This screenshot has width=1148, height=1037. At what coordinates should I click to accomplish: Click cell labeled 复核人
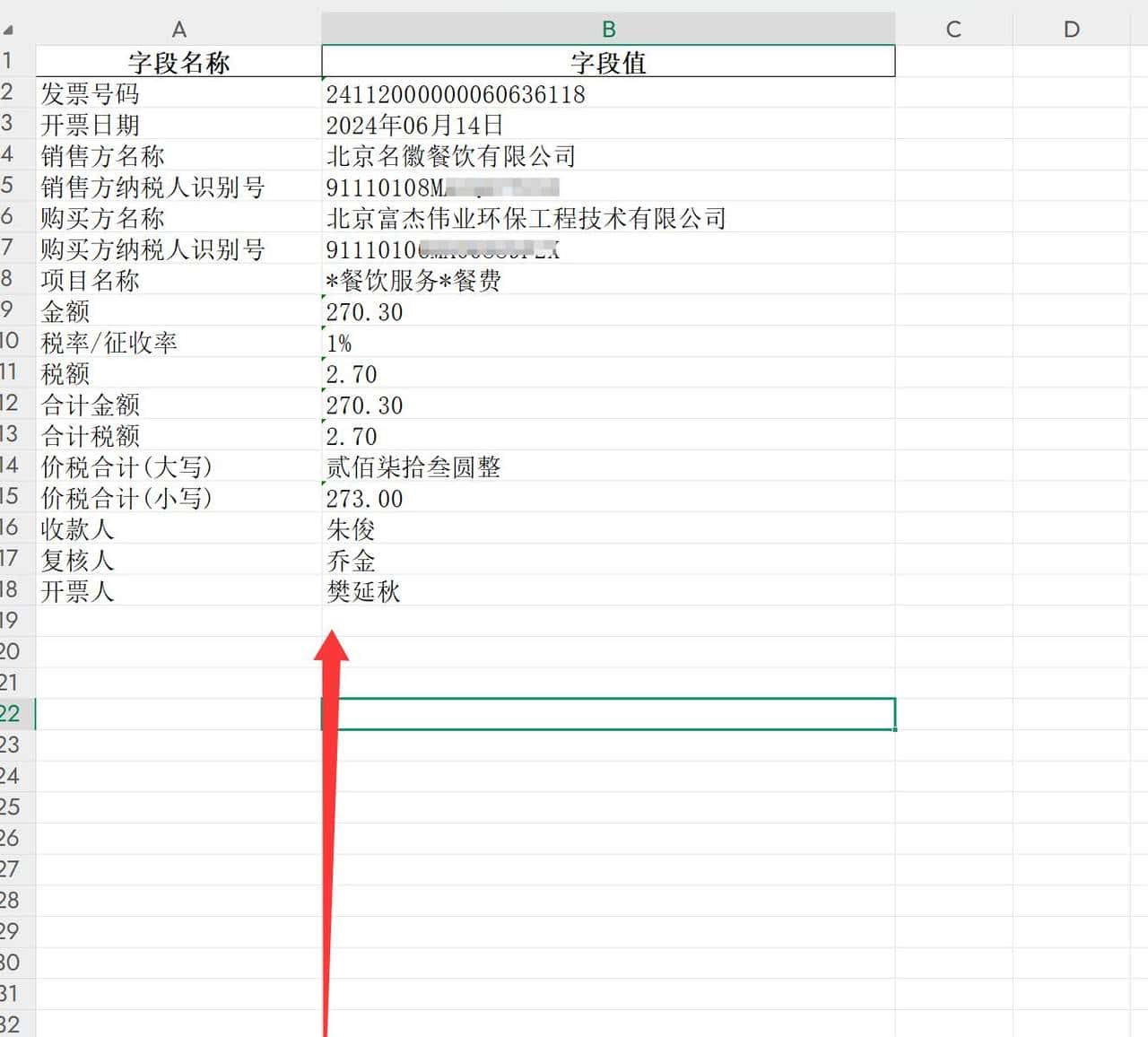click(x=178, y=560)
